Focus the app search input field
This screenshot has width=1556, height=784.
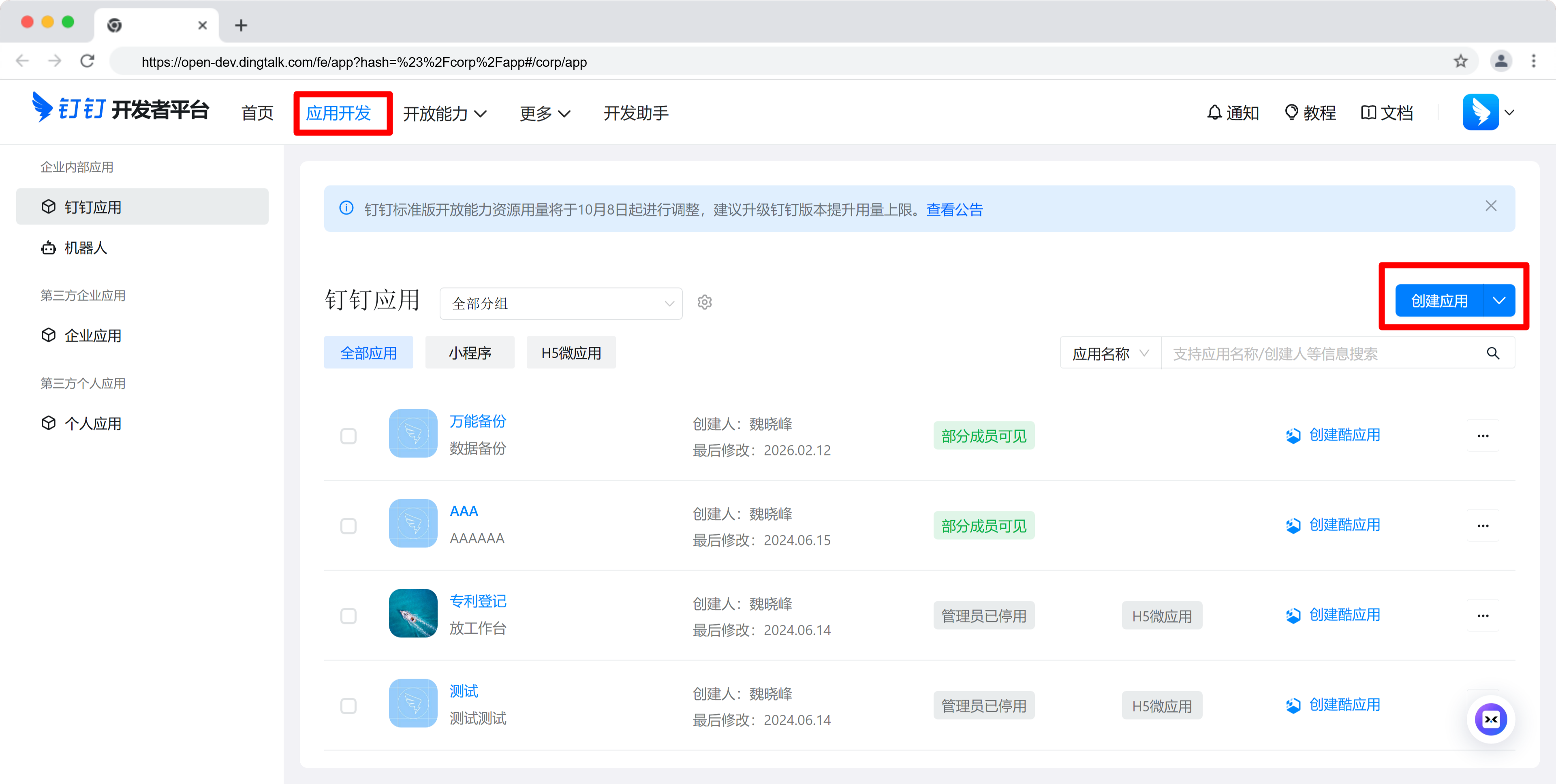[x=1323, y=353]
